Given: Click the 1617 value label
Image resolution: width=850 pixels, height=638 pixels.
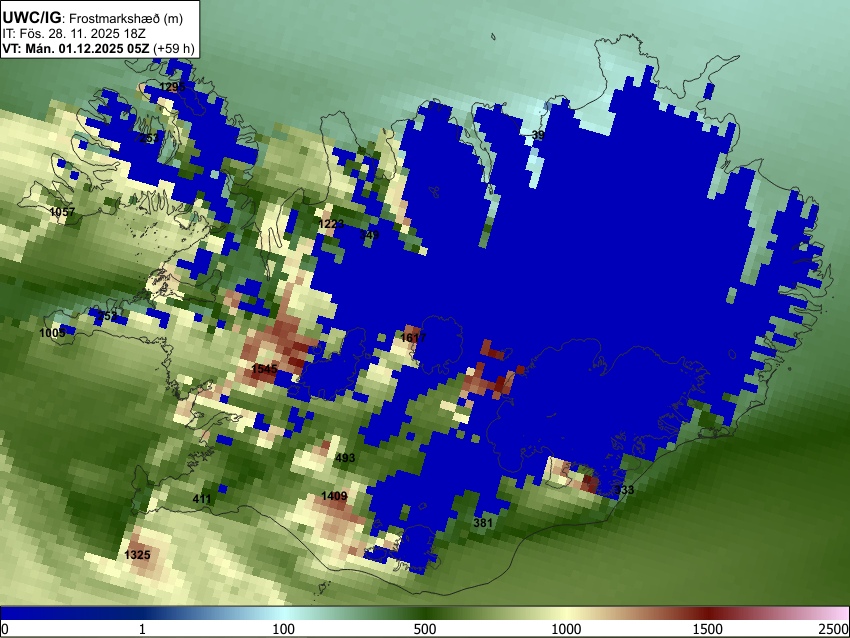Looking at the screenshot, I should (x=413, y=338).
